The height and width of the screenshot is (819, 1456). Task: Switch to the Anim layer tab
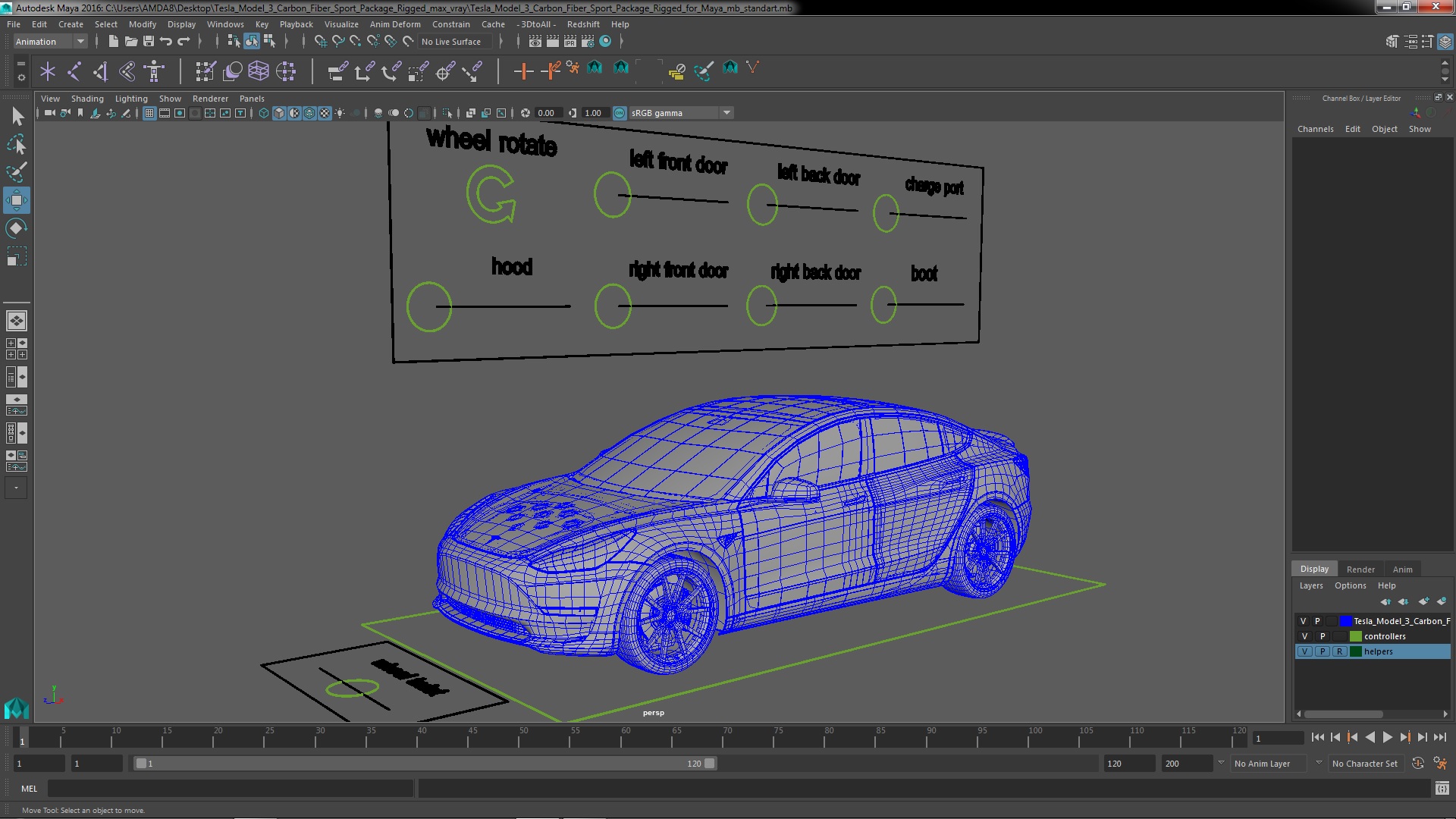point(1402,570)
